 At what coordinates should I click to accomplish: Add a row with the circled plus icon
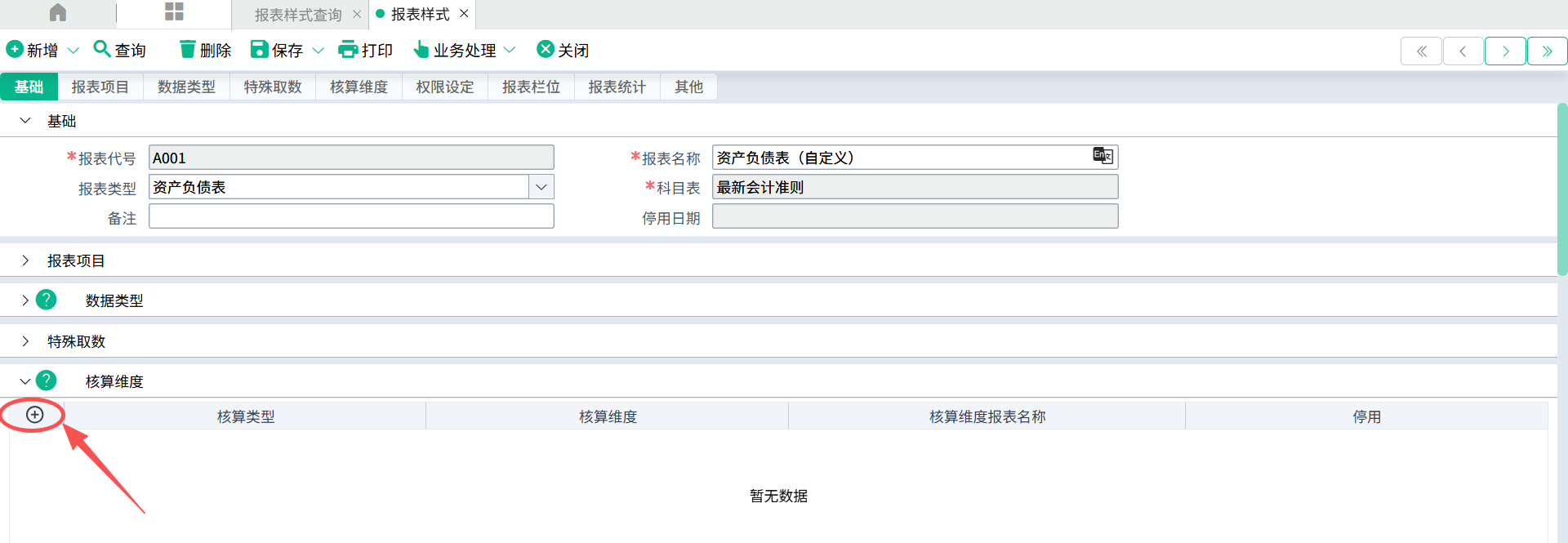click(34, 415)
